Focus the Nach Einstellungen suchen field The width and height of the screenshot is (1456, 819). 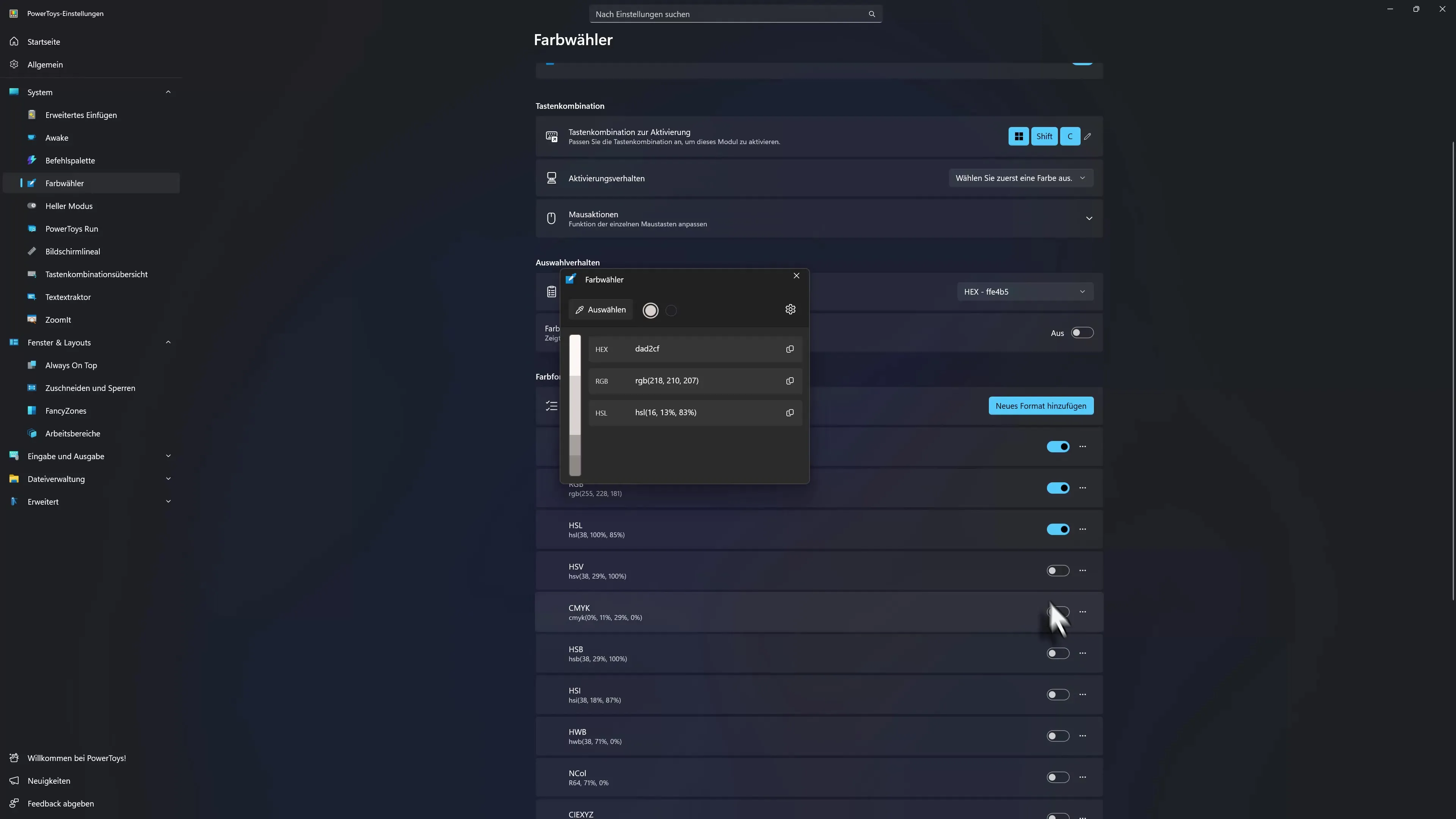pyautogui.click(x=729, y=14)
